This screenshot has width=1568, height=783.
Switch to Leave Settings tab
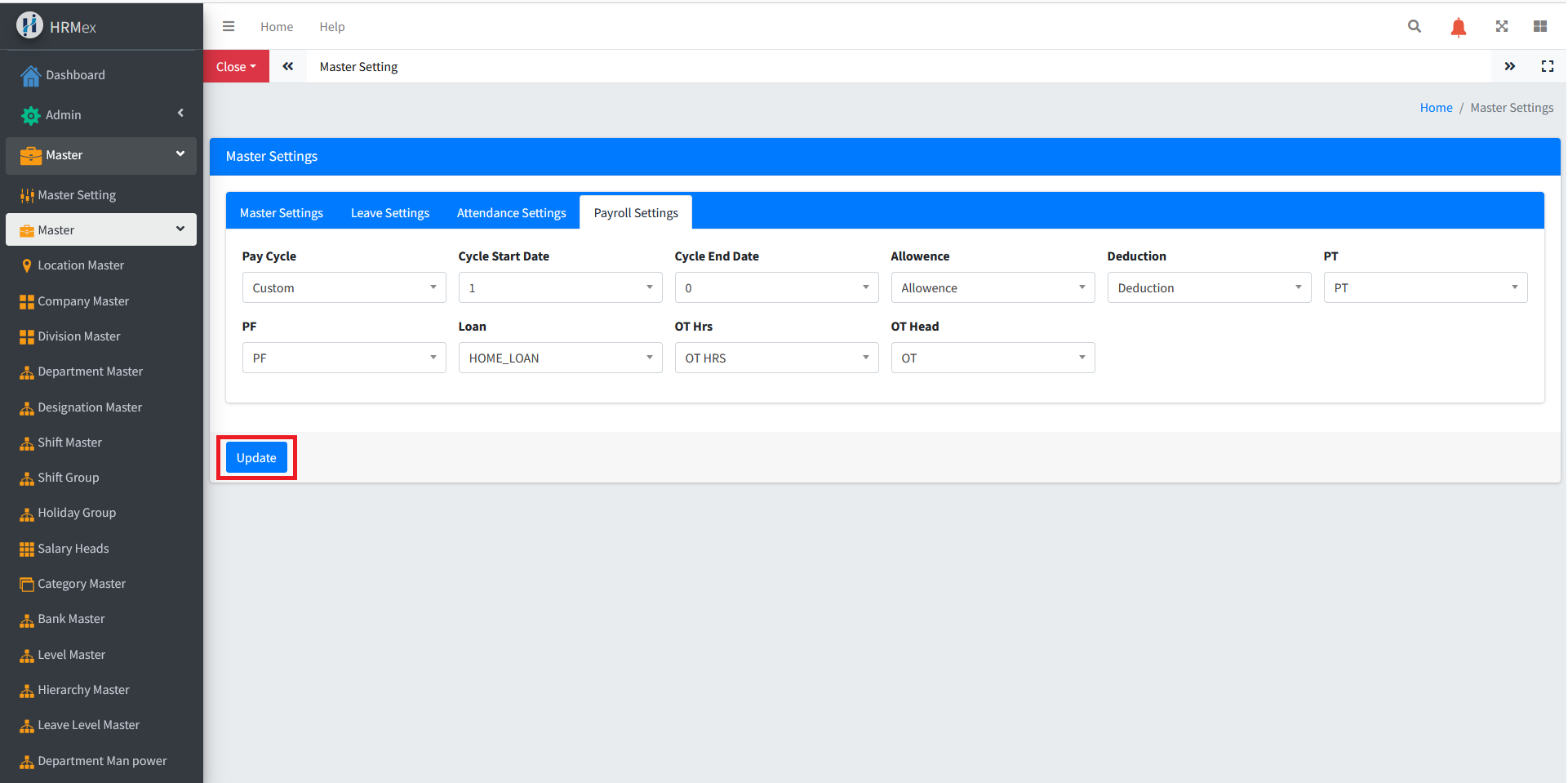point(390,213)
